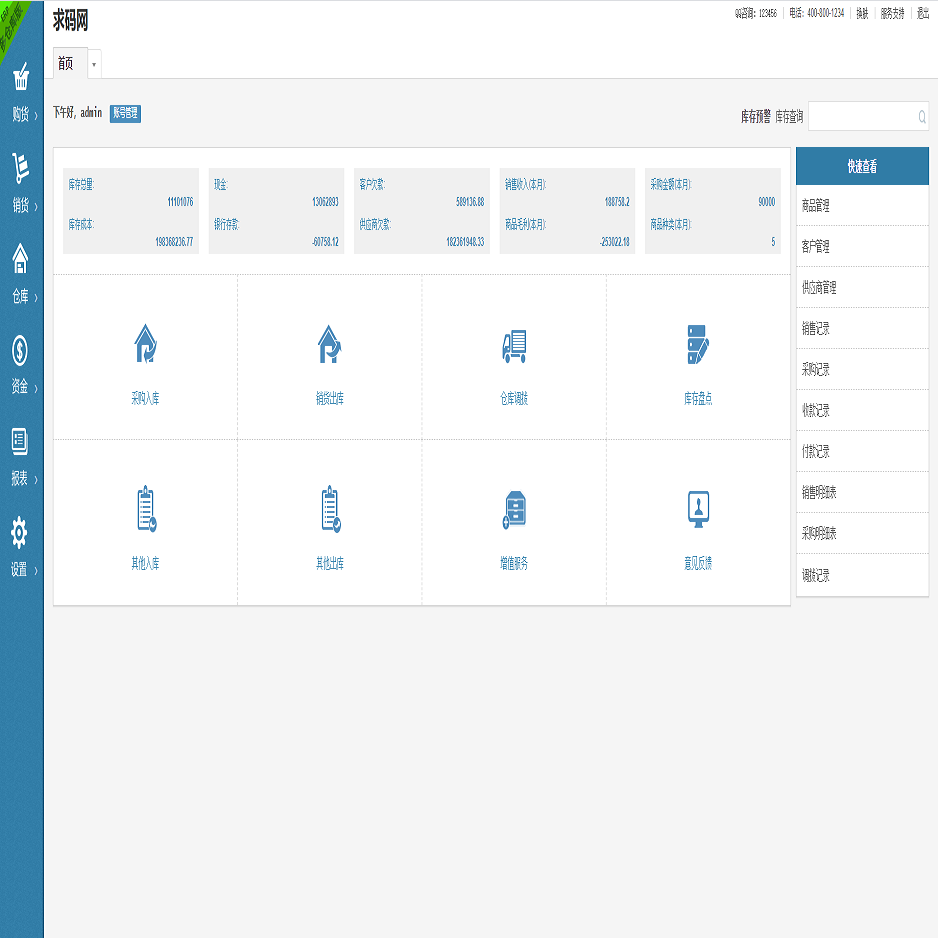Viewport: 938px width, 938px height.
Task: Click the 账号管理 account button
Action: coord(125,114)
